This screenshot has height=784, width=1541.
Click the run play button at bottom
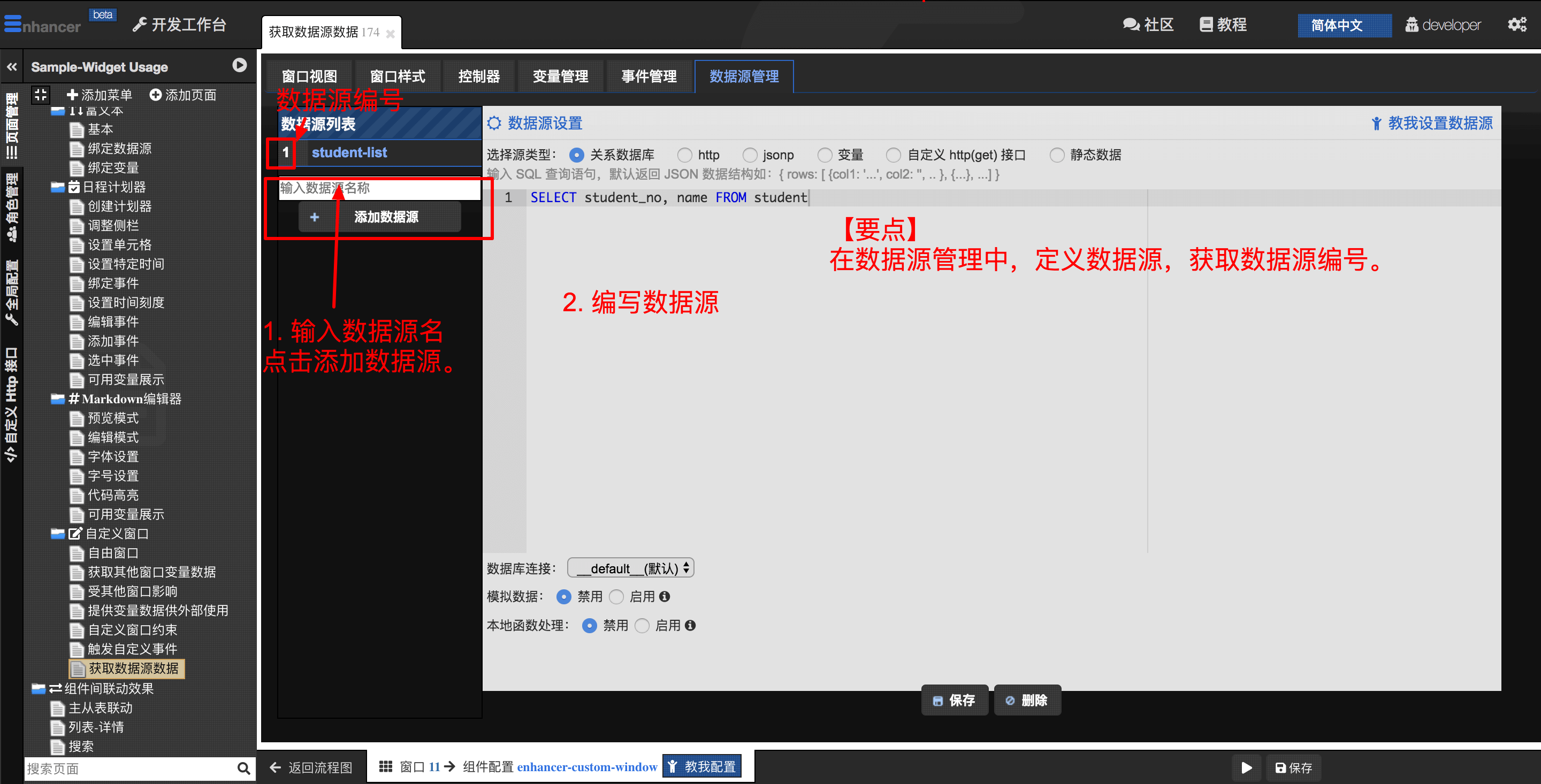[x=1246, y=767]
